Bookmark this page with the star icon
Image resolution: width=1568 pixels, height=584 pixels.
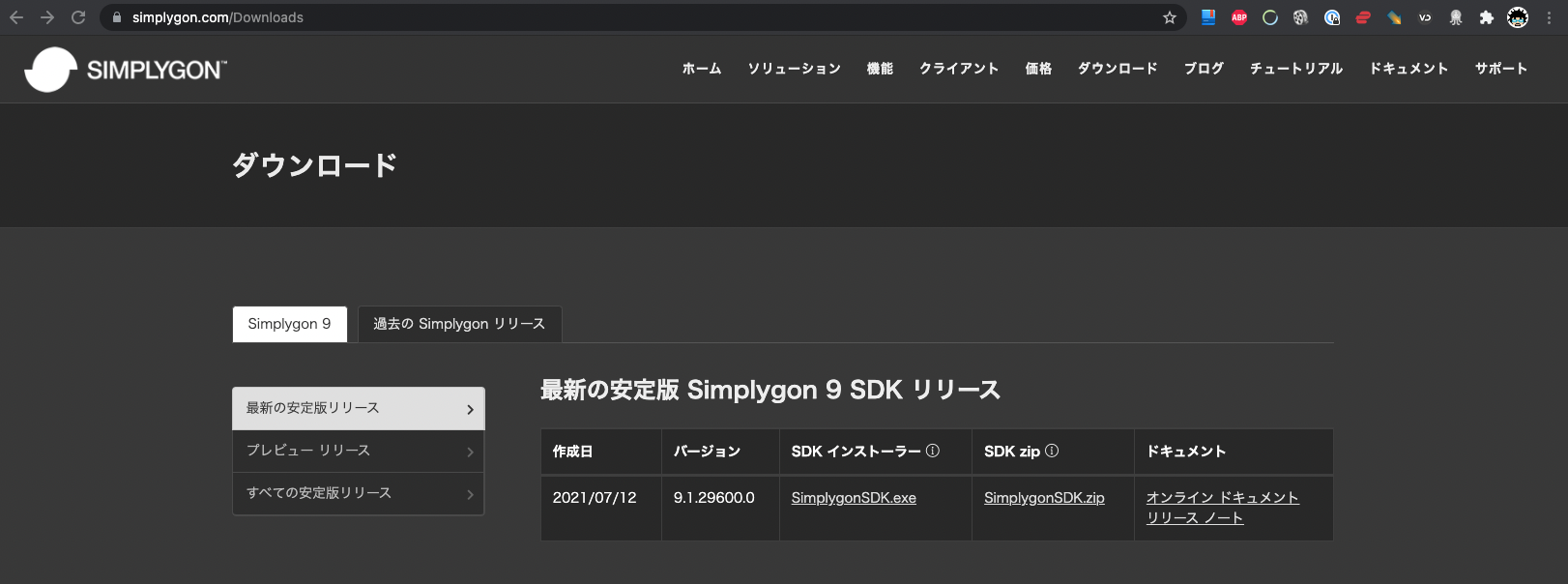point(1170,17)
